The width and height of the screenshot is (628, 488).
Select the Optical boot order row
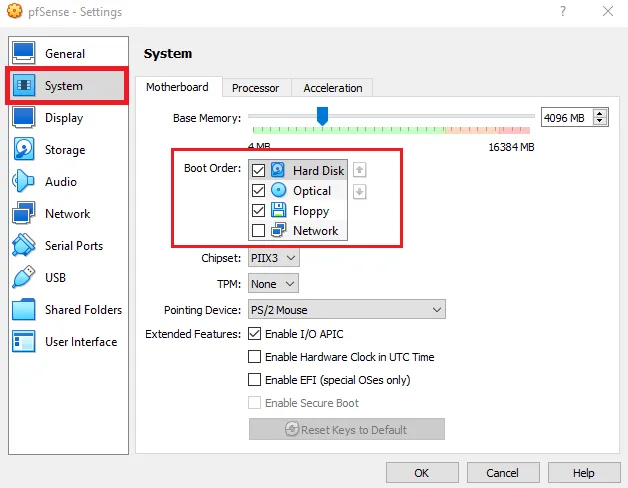click(298, 190)
